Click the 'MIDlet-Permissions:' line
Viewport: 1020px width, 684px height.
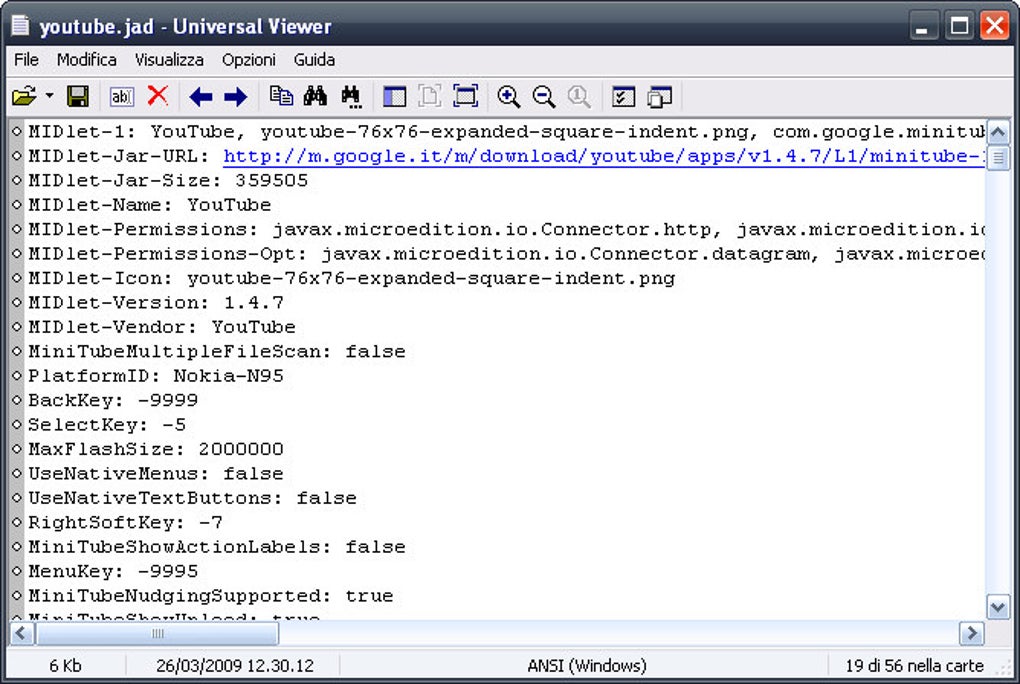pos(506,229)
